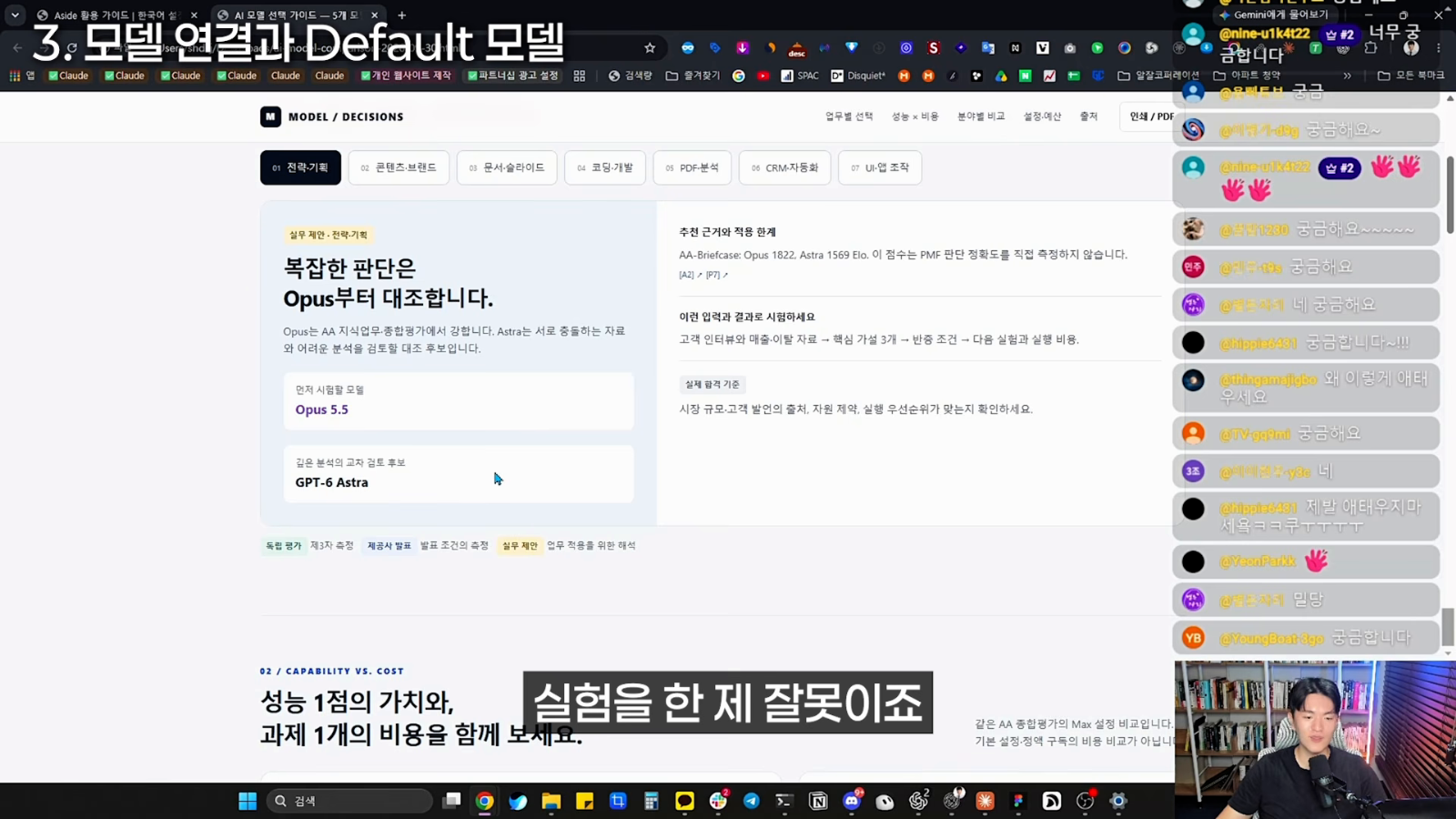
Task: Open Task View in the taskbar
Action: [x=451, y=801]
